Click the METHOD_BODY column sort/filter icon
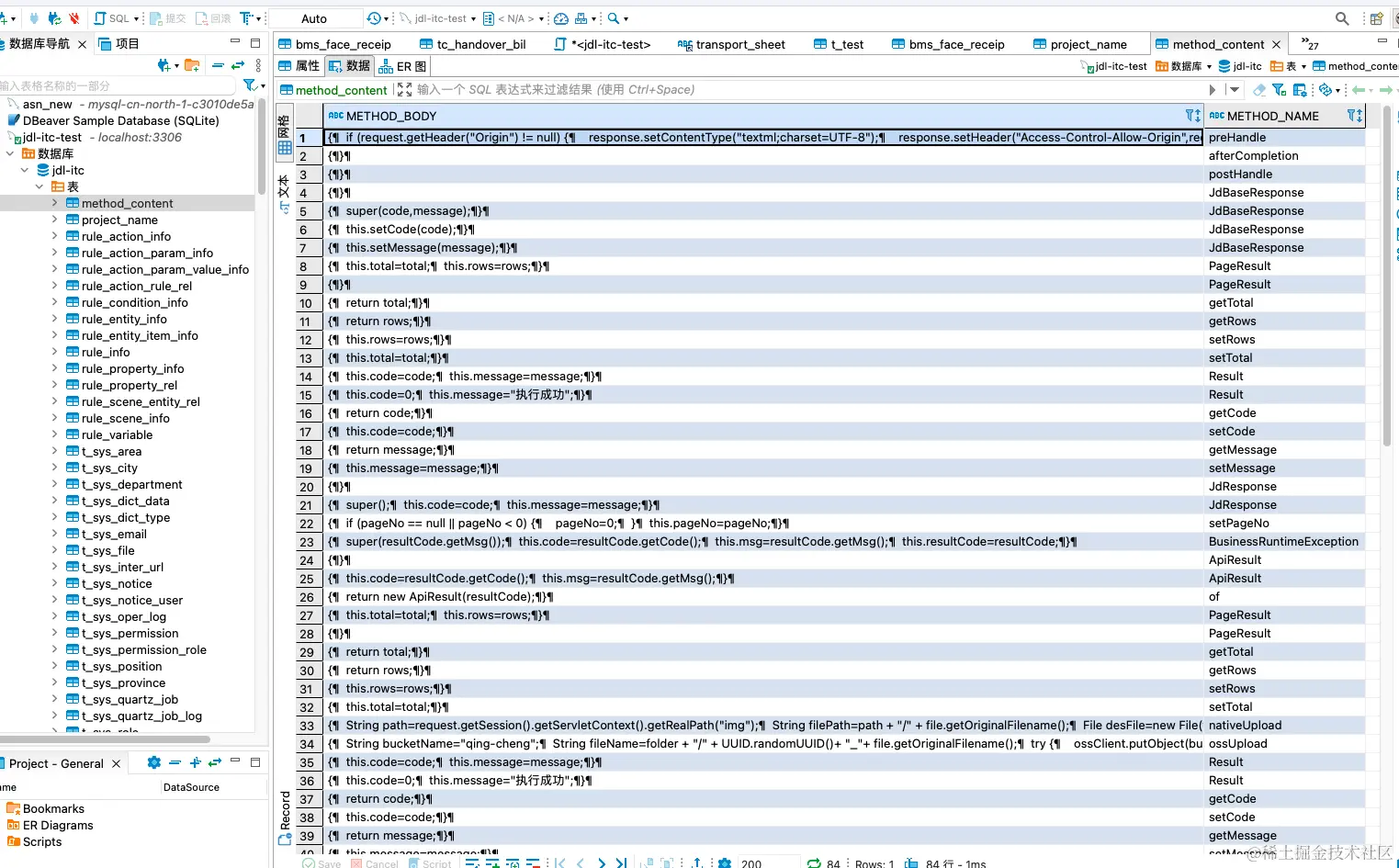This screenshot has width=1399, height=868. pyautogui.click(x=1192, y=116)
